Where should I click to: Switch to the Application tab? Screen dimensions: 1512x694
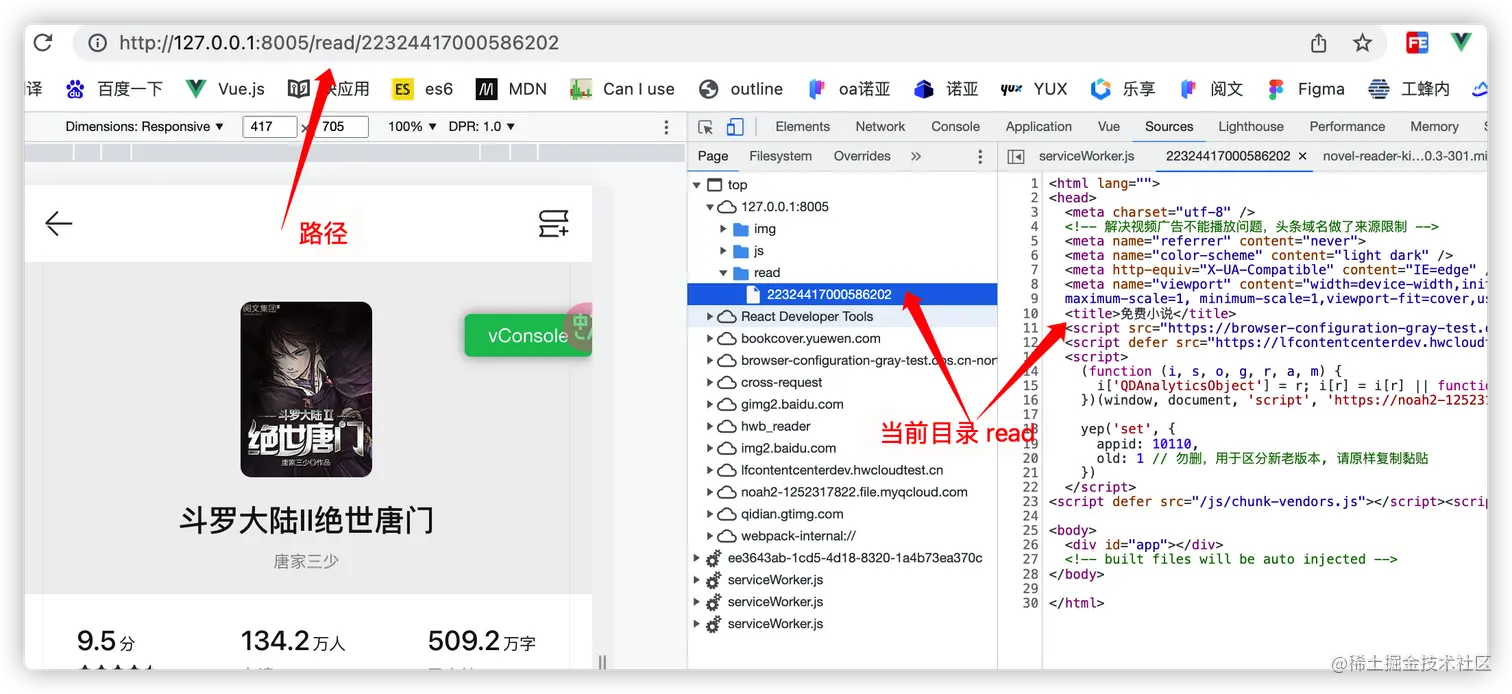pos(1039,127)
